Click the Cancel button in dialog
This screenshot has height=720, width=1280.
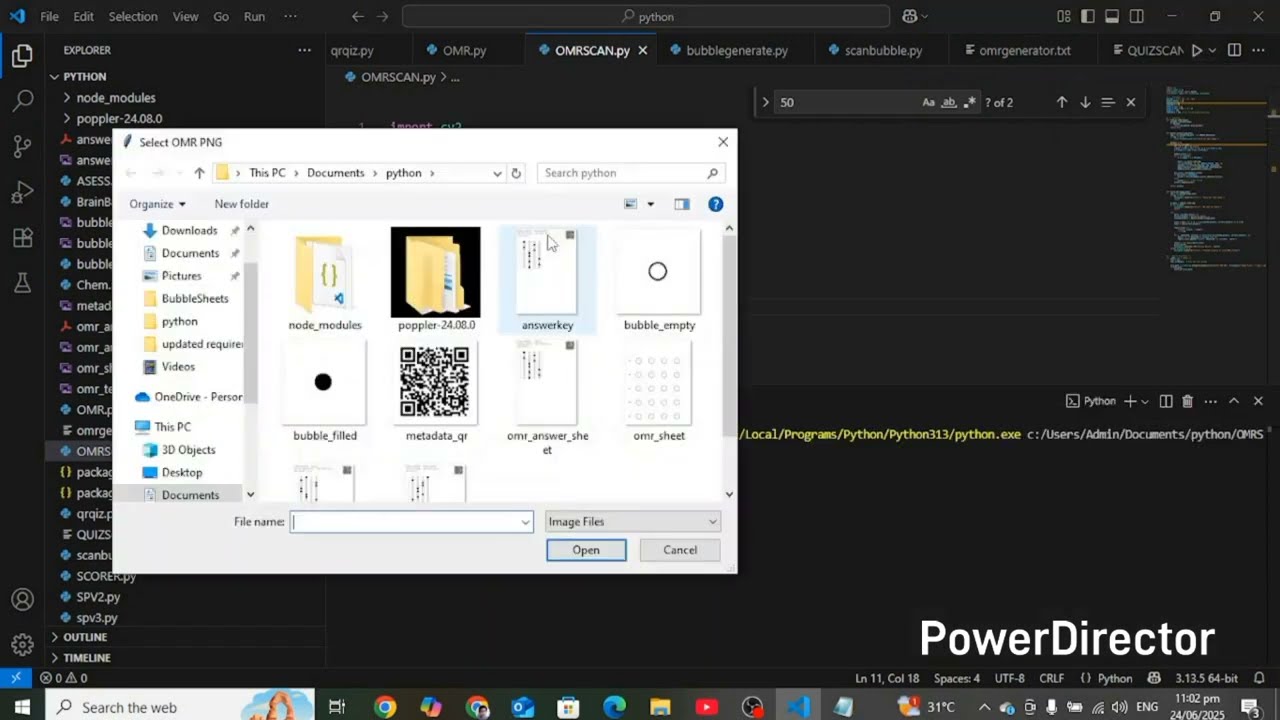coord(680,550)
